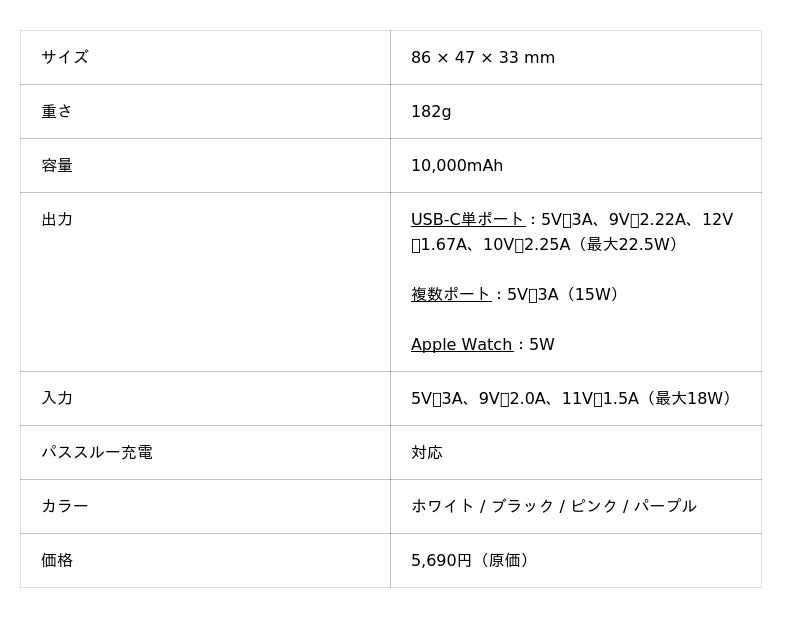Click the パススルー充電 label
Screen dimensions: 800x618
(x=97, y=453)
